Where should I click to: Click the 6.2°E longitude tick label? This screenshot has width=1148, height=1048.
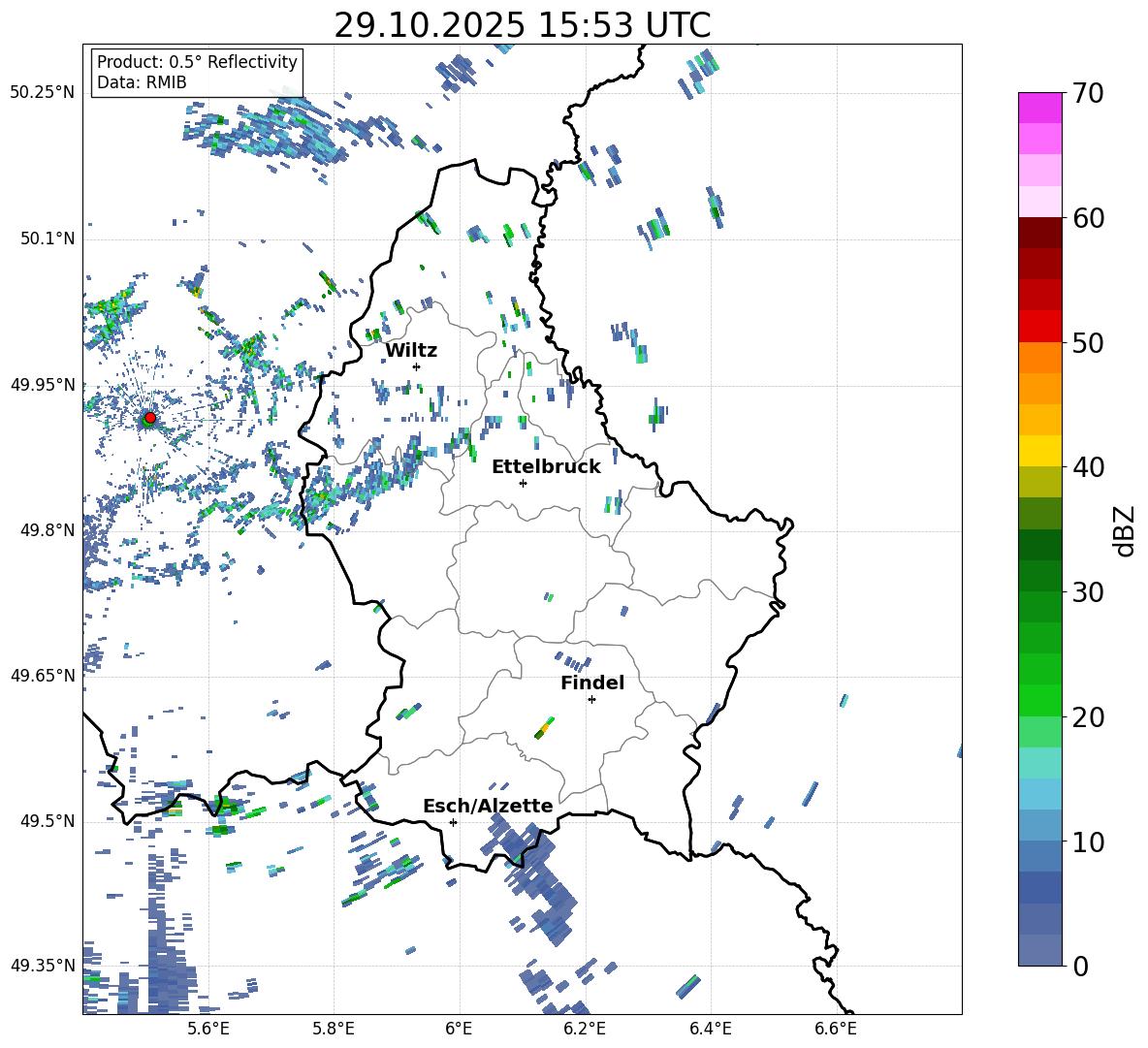[585, 1029]
